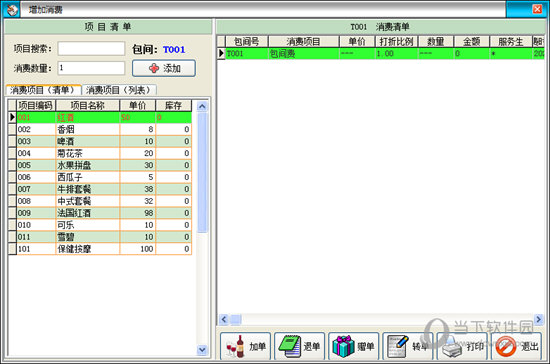Click the application icon in the title bar

pyautogui.click(x=11, y=9)
